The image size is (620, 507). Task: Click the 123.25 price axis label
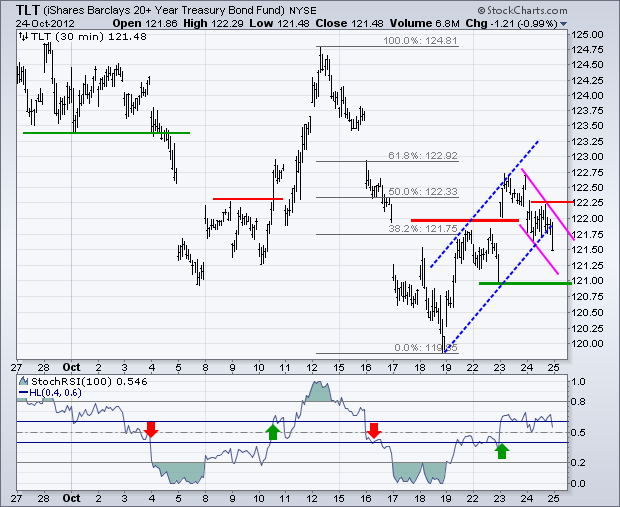(588, 142)
